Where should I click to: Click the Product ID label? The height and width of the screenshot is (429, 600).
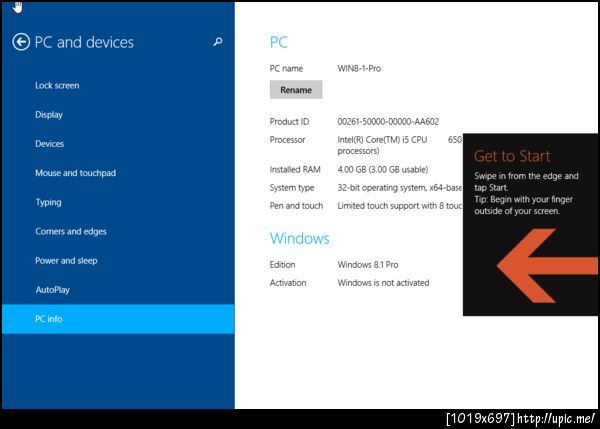[x=289, y=122]
